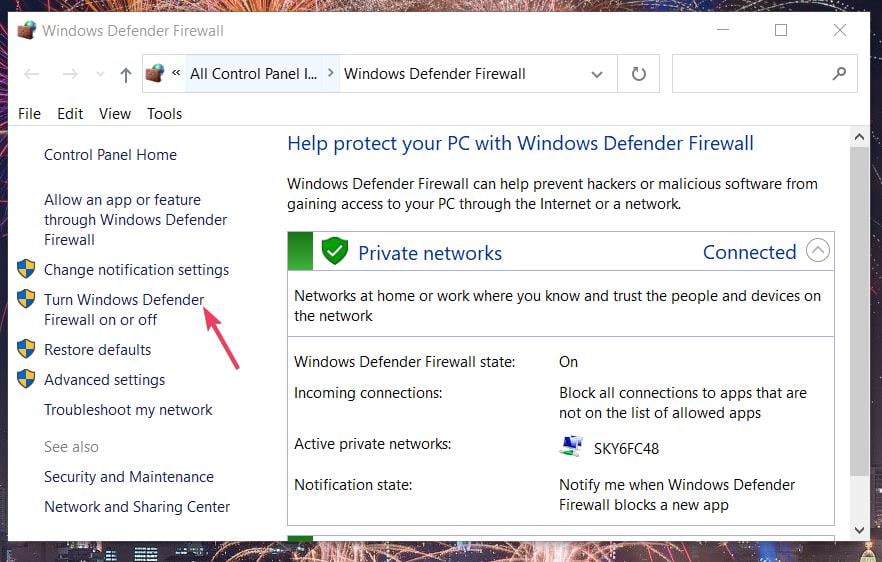
Task: Open the File menu
Action: pos(29,114)
